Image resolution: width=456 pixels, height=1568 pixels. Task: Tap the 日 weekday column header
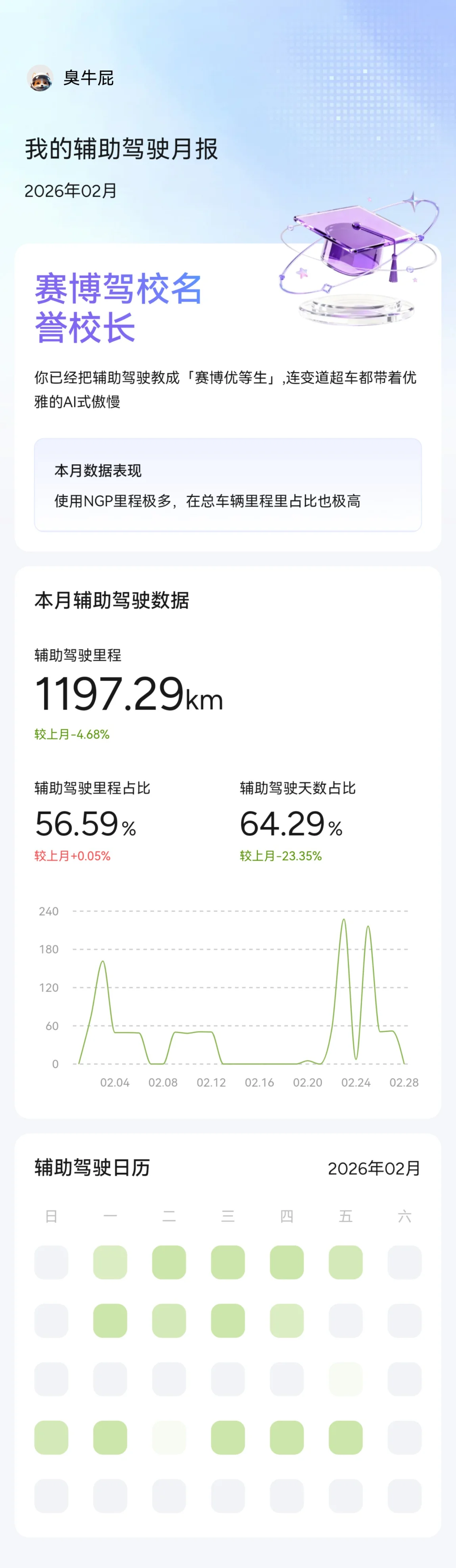point(51,1217)
